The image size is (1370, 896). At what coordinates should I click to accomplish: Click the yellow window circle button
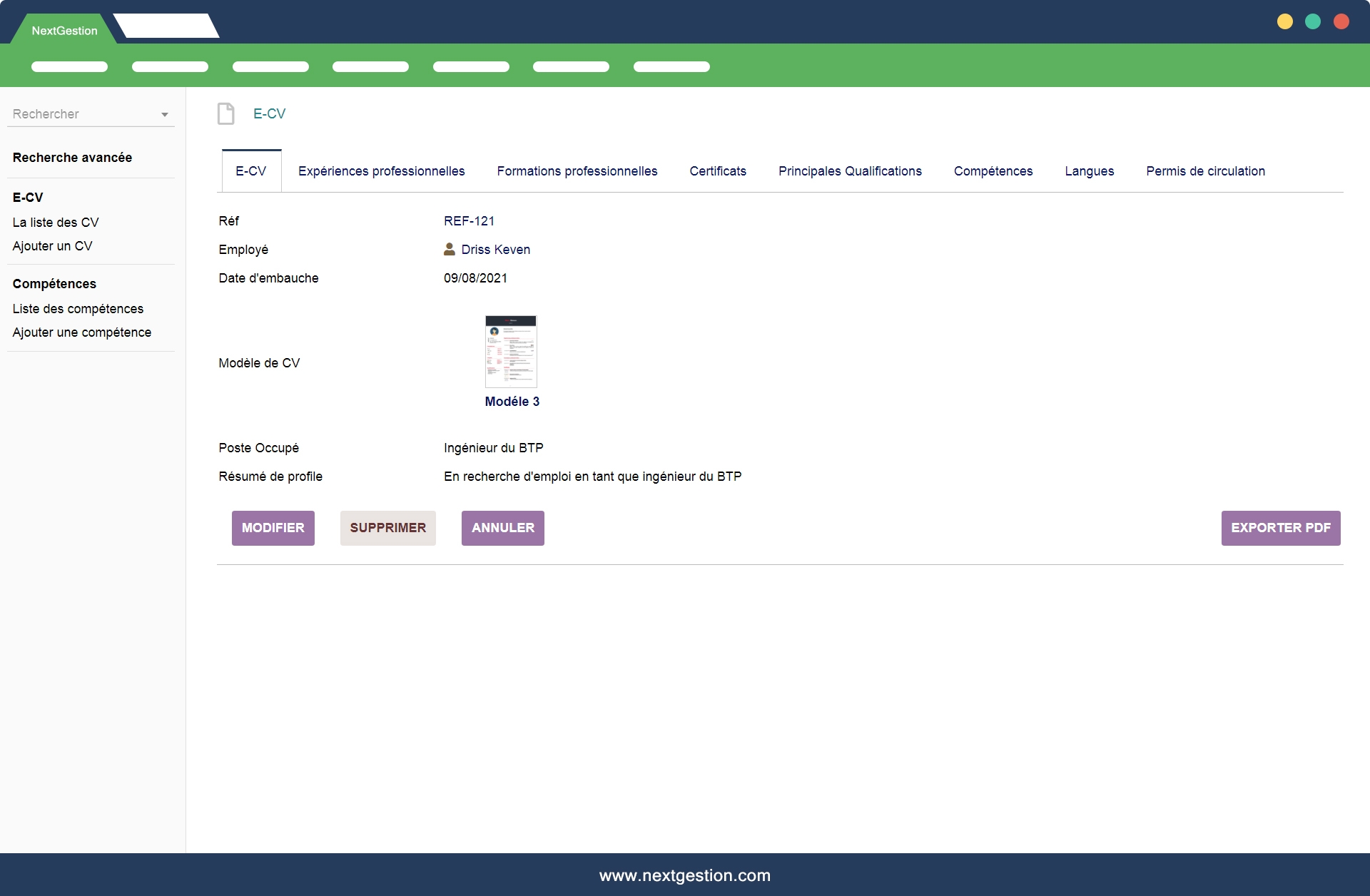(1284, 22)
